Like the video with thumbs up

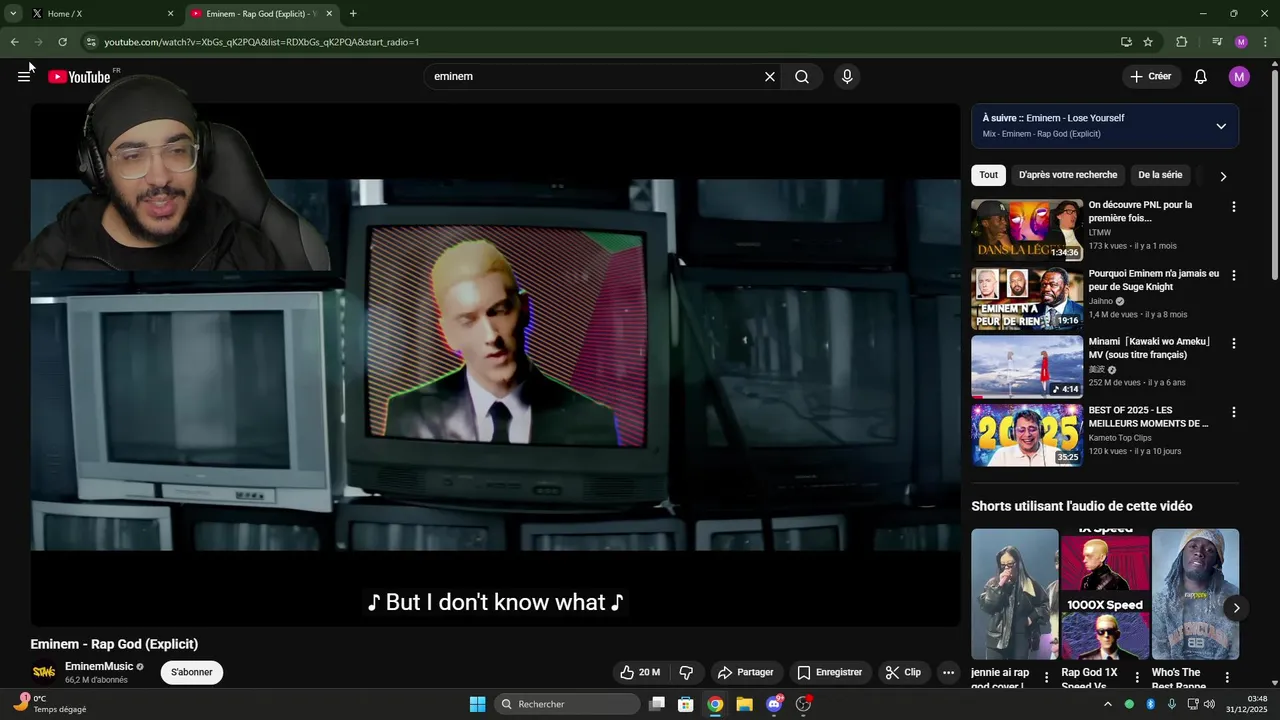[640, 673]
